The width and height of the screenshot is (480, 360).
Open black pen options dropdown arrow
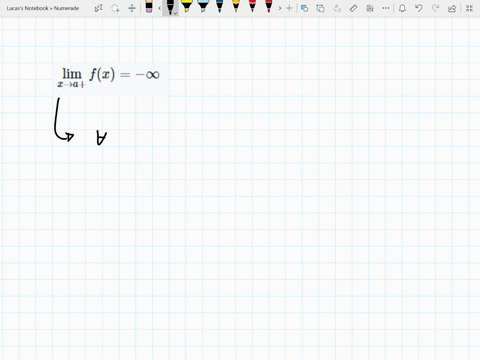tap(175, 13)
